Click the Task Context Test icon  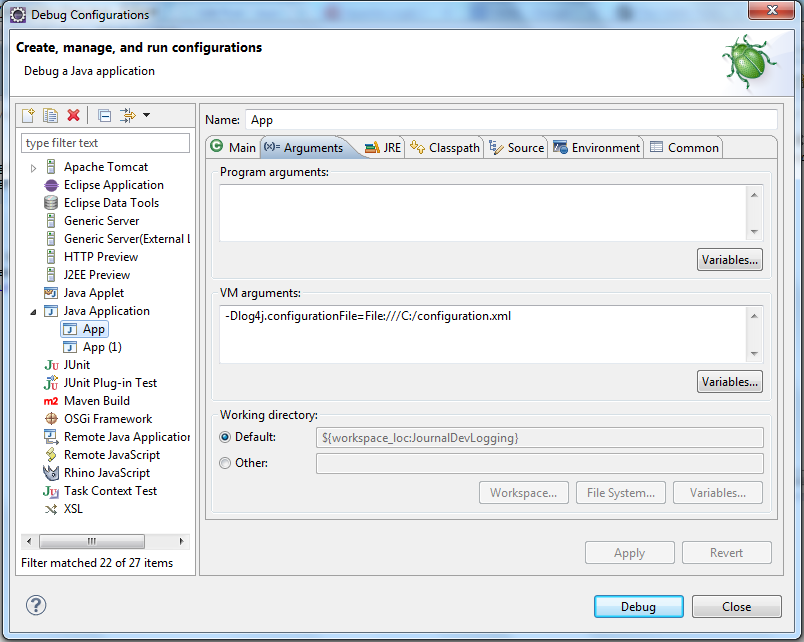click(51, 491)
